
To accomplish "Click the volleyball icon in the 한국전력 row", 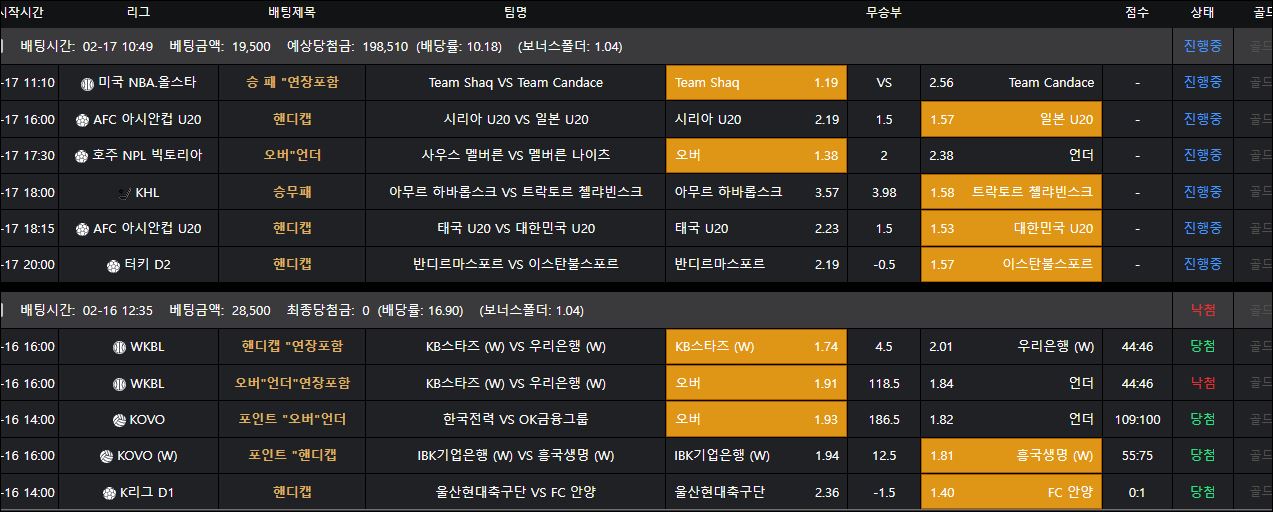I will click(x=119, y=420).
